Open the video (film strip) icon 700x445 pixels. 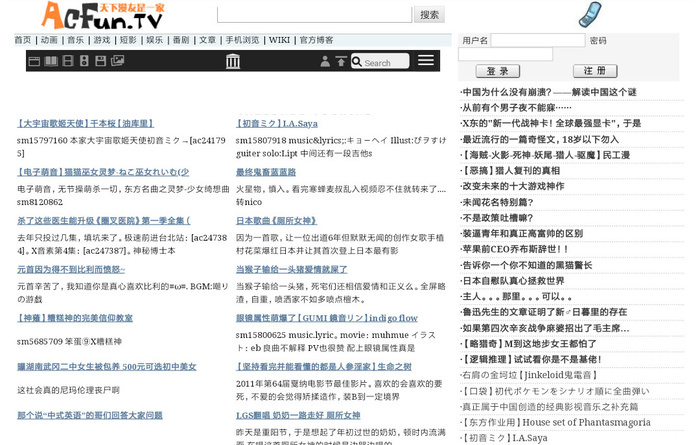(x=68, y=61)
